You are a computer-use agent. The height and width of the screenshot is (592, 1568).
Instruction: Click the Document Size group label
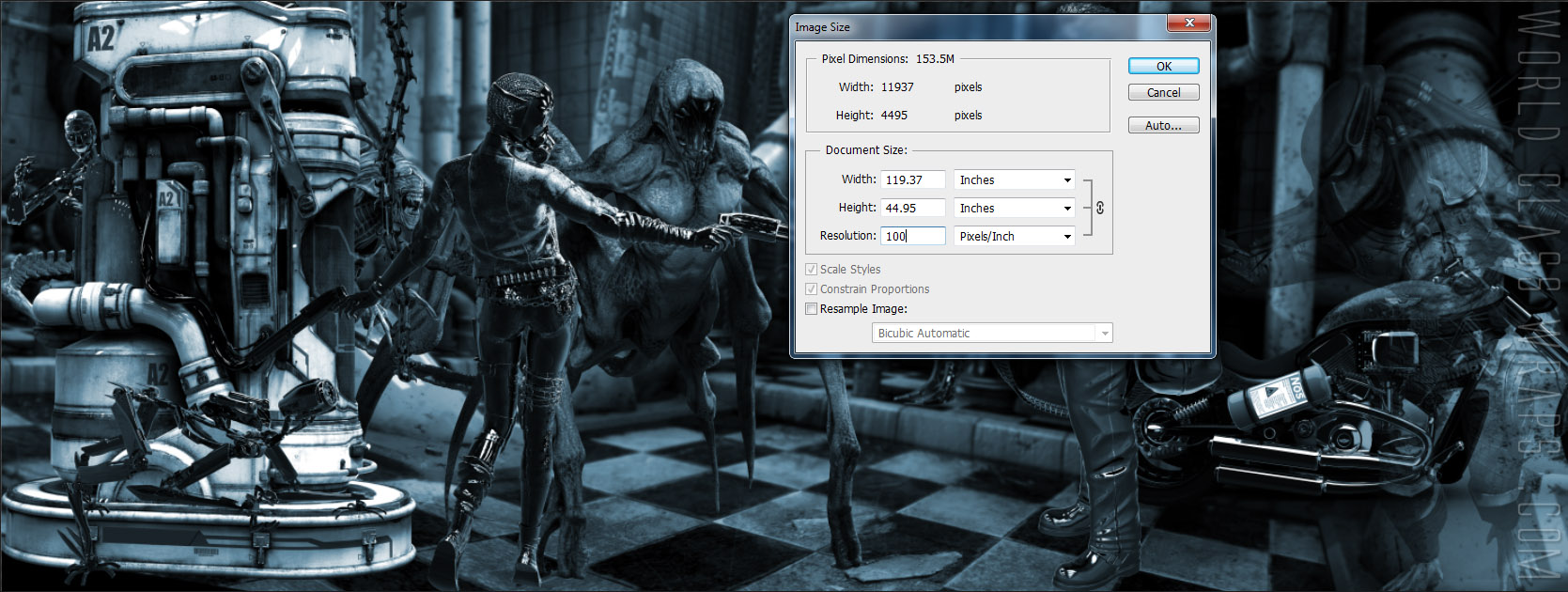pyautogui.click(x=866, y=149)
